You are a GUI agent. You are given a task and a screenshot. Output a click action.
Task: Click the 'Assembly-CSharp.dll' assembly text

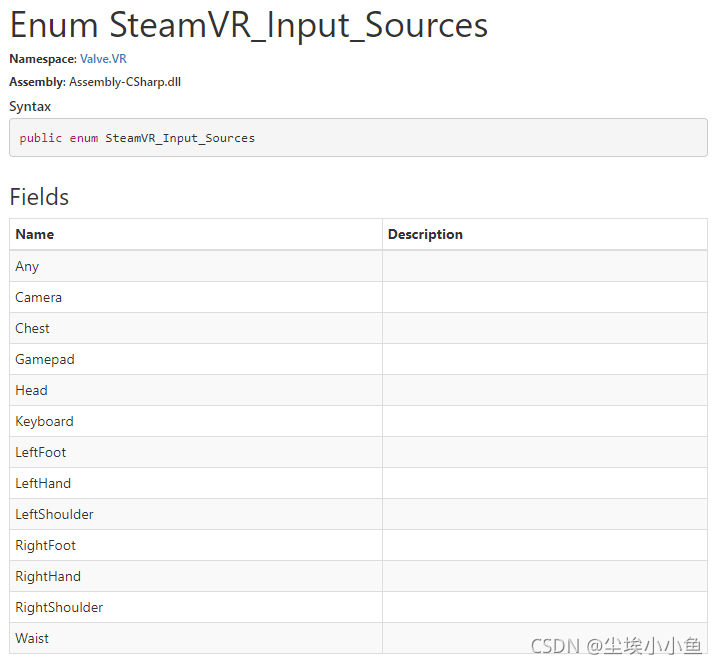125,82
